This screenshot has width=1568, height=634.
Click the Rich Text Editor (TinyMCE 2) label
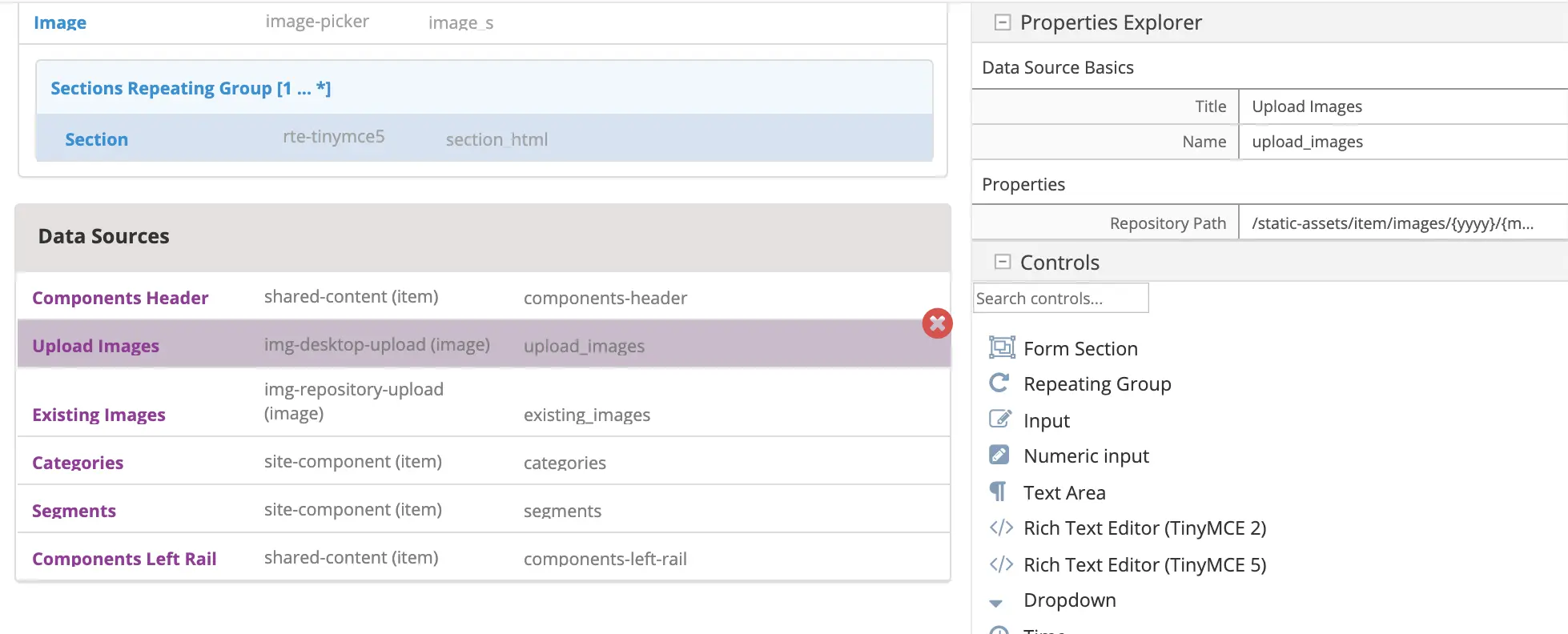(1145, 528)
